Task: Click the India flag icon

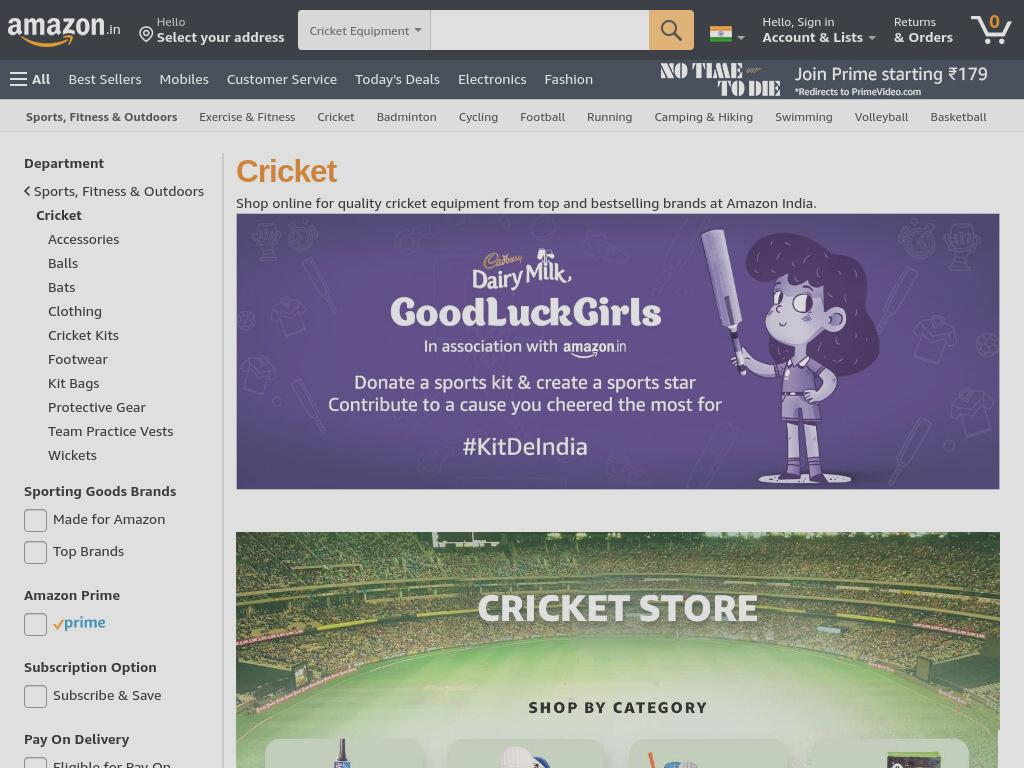Action: tap(720, 34)
